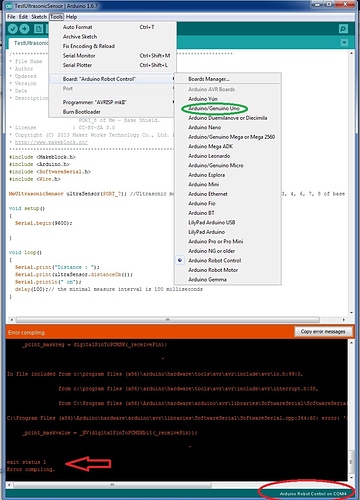Select Arduino/Genuino Micro board
360x500 pixels.
pos(228,165)
